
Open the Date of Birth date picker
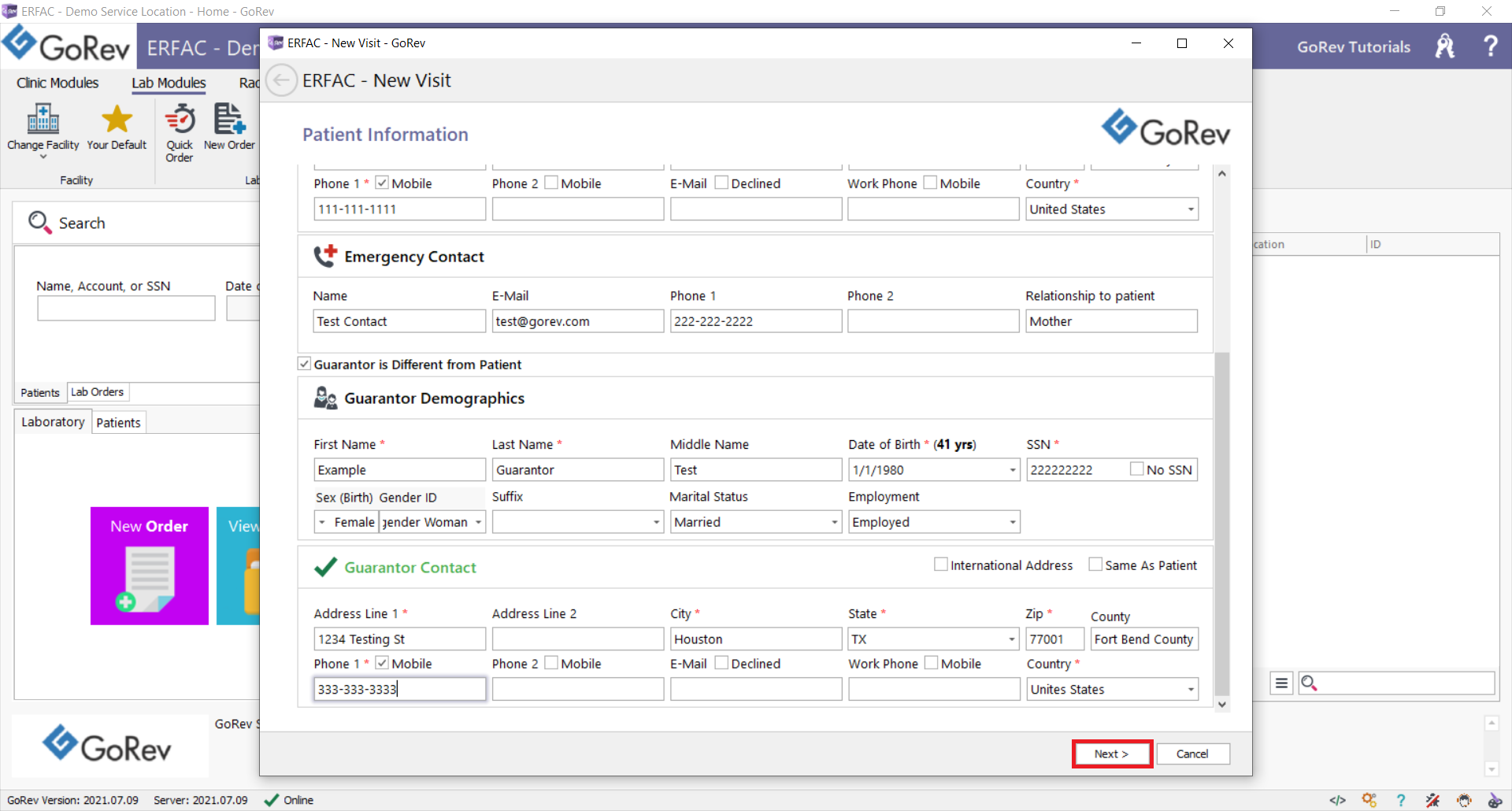click(x=1013, y=470)
